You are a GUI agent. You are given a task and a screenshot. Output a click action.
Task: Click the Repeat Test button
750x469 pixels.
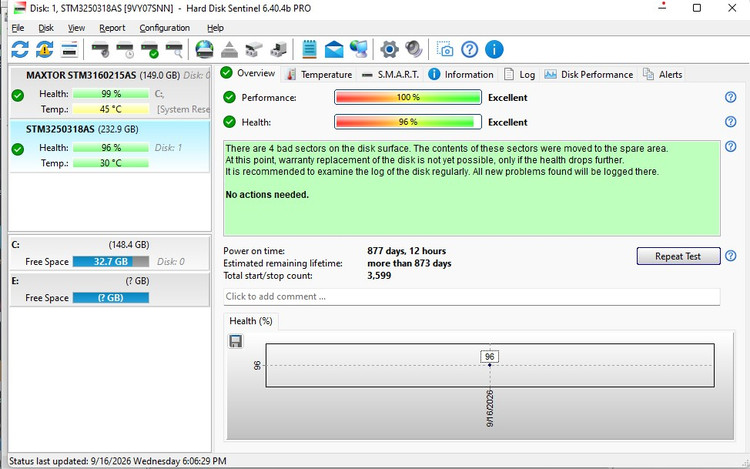click(x=678, y=256)
